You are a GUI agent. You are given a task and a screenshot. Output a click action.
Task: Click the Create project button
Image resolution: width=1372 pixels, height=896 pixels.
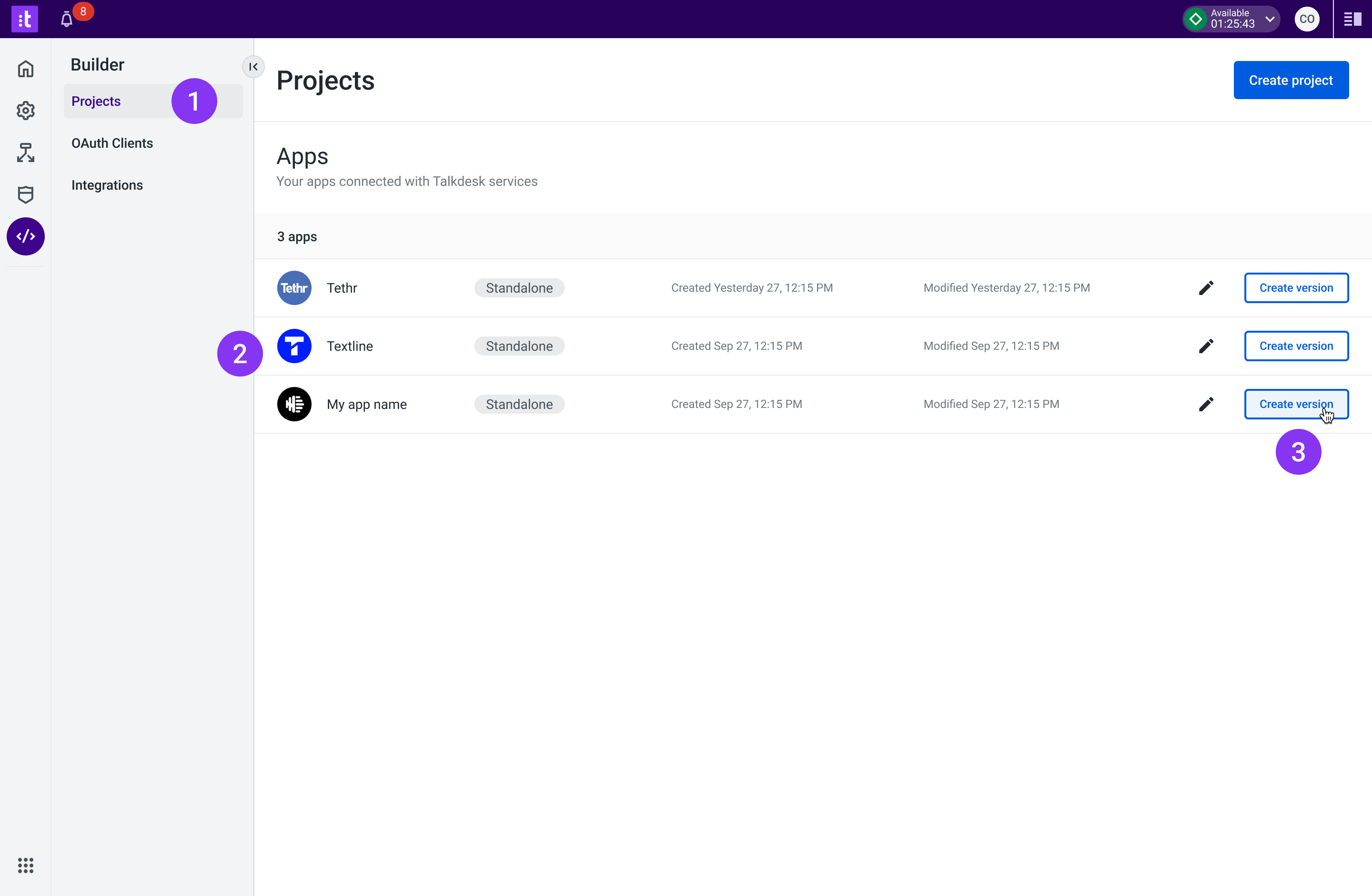click(x=1291, y=80)
